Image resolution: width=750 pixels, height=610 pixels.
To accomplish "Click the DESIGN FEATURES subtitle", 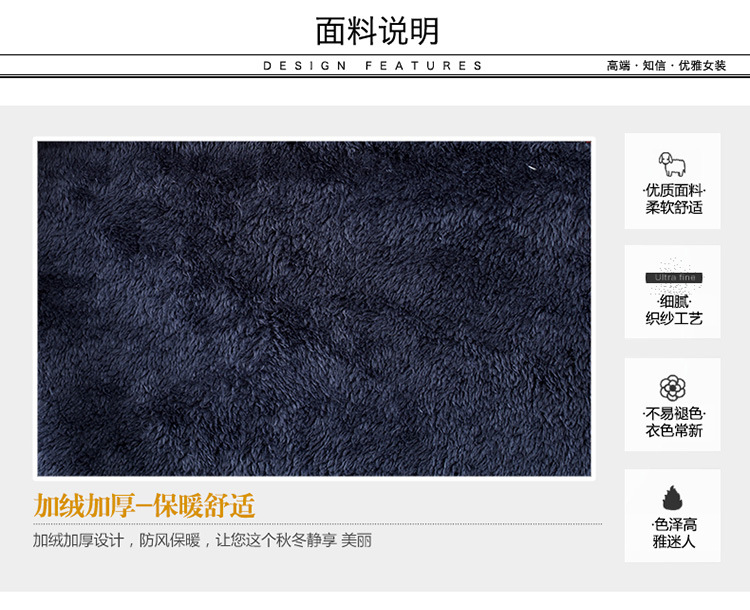I will (373, 66).
